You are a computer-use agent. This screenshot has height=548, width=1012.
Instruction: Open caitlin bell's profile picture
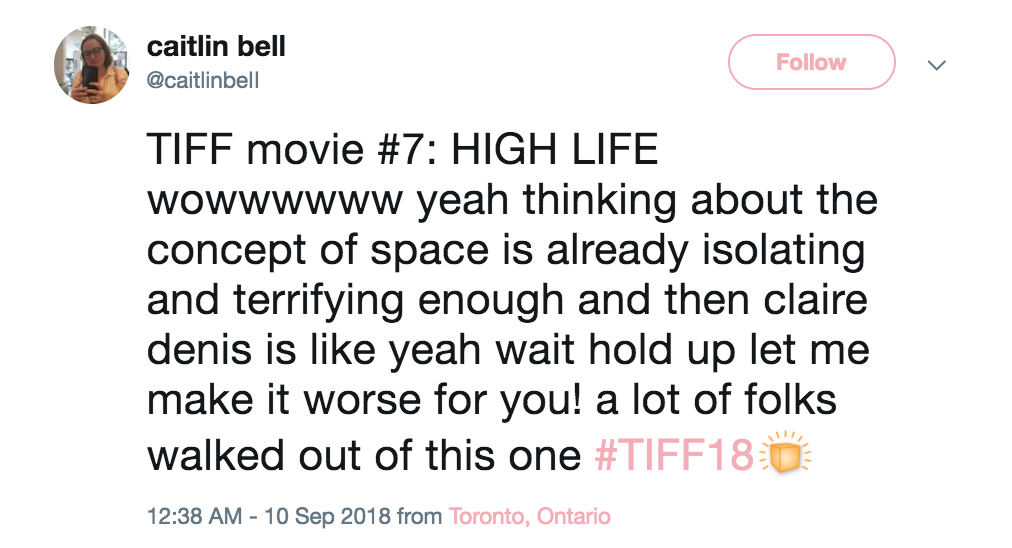coord(91,64)
